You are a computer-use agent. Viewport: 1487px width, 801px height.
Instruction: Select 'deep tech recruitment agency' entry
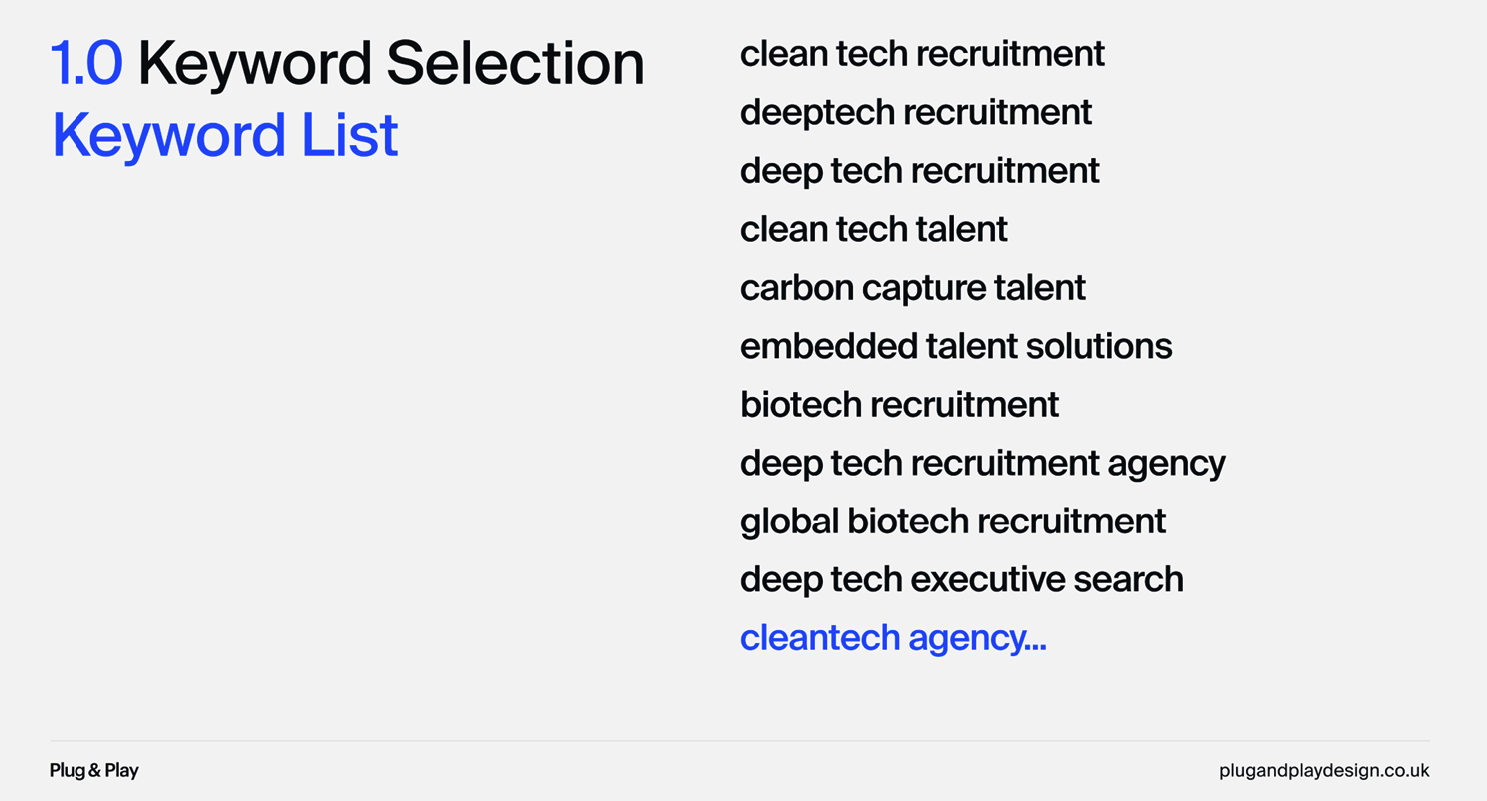point(982,463)
